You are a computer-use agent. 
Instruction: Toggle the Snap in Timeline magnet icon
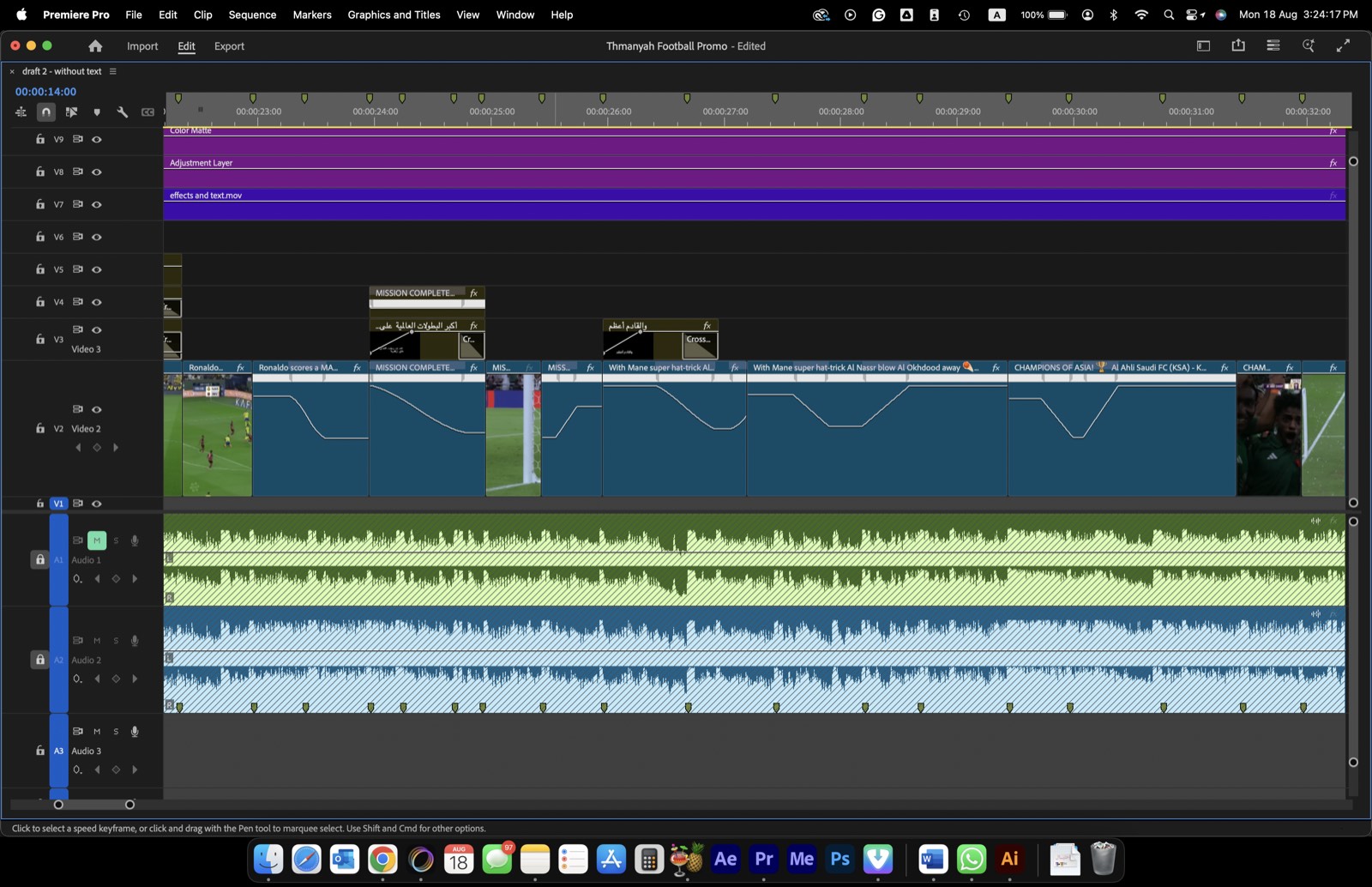coord(46,112)
